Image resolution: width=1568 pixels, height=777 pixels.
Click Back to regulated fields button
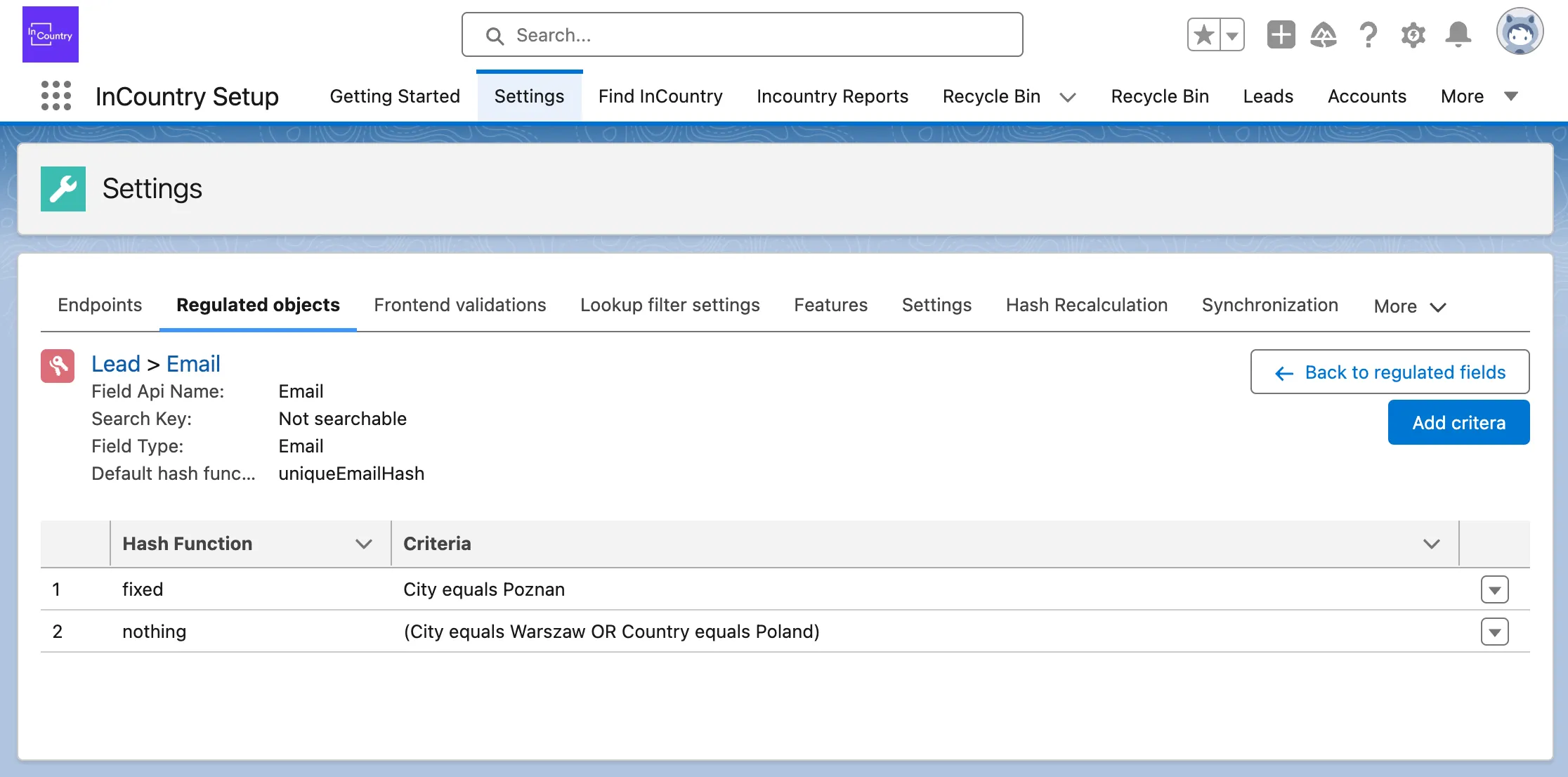[x=1390, y=372]
